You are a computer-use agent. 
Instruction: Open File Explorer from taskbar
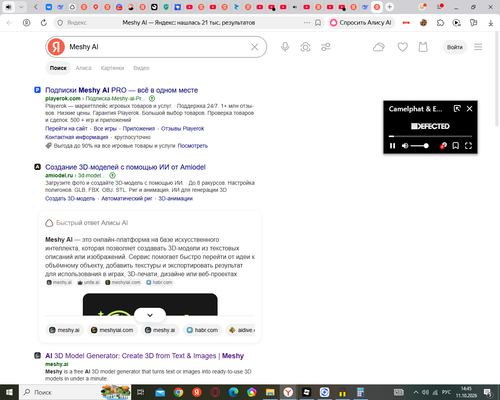click(x=270, y=392)
